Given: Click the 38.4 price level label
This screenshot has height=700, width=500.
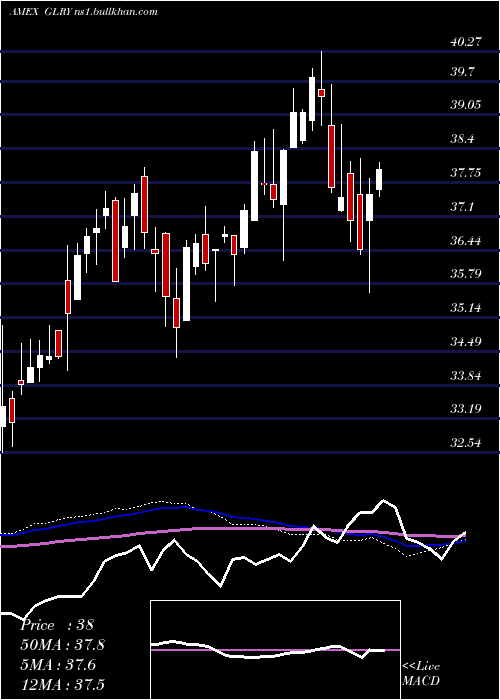Looking at the screenshot, I should (463, 139).
